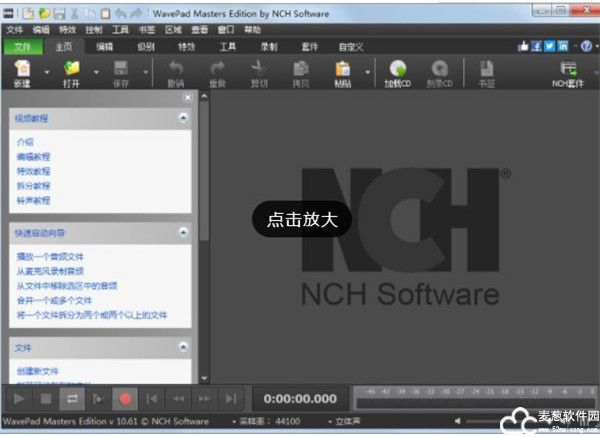Open the 编辑教程 tutorial link

click(x=33, y=157)
